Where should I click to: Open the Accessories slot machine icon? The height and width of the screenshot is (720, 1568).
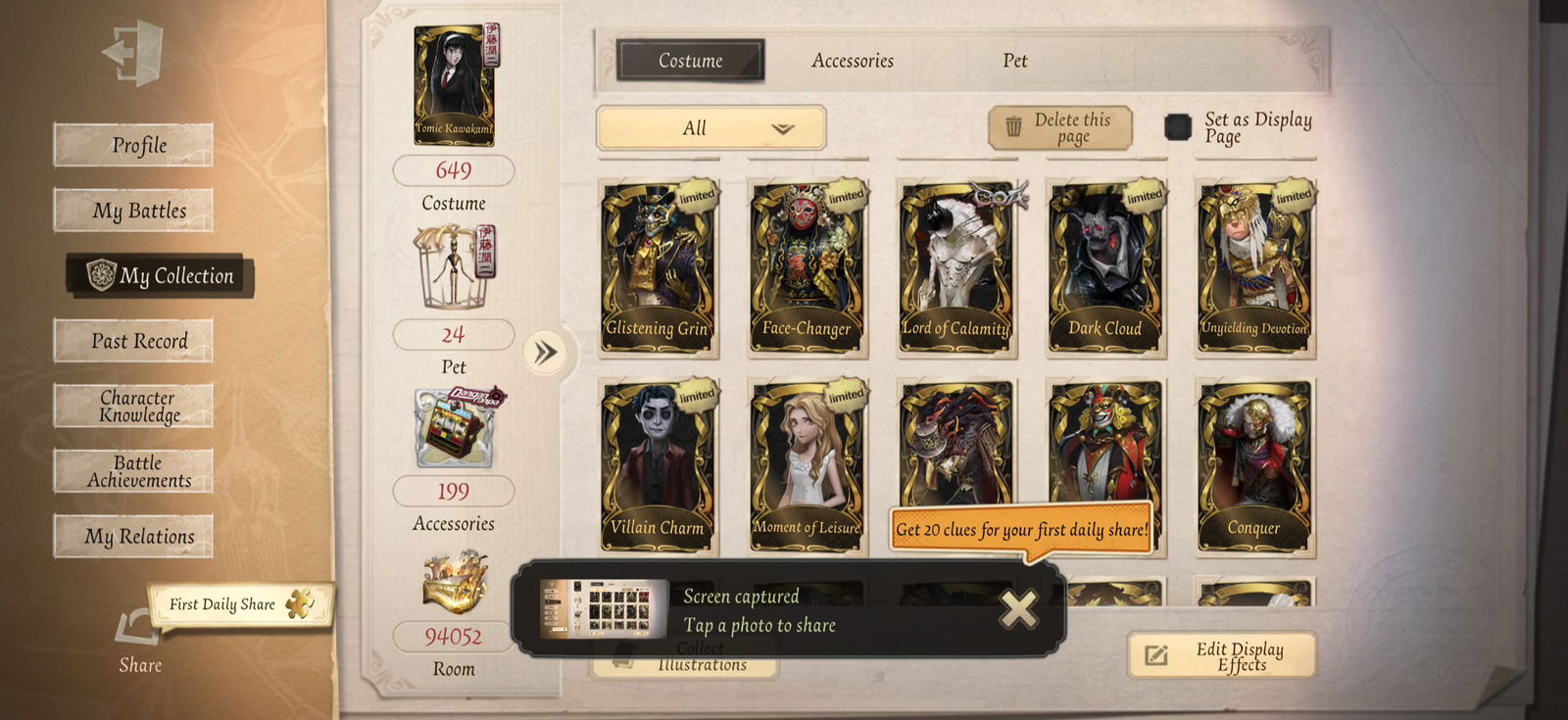(x=456, y=427)
